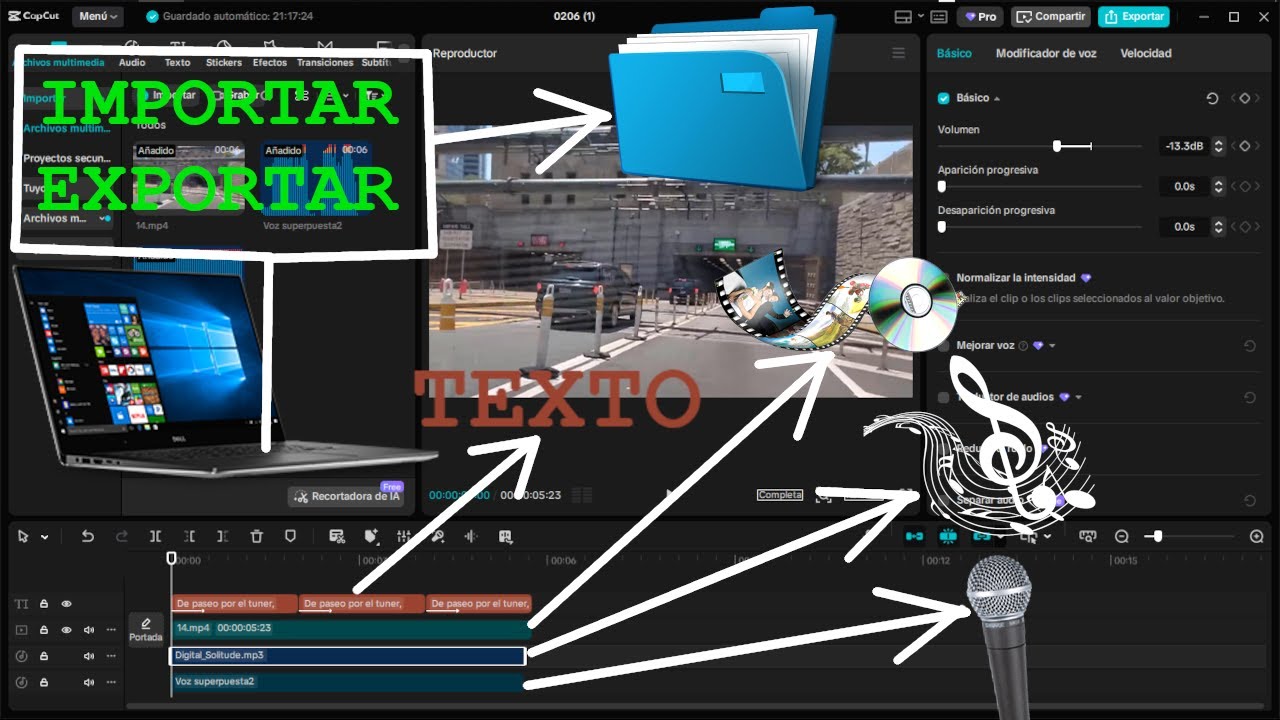Redo the last undone edit
Screen dimensions: 1280x720
[122, 536]
